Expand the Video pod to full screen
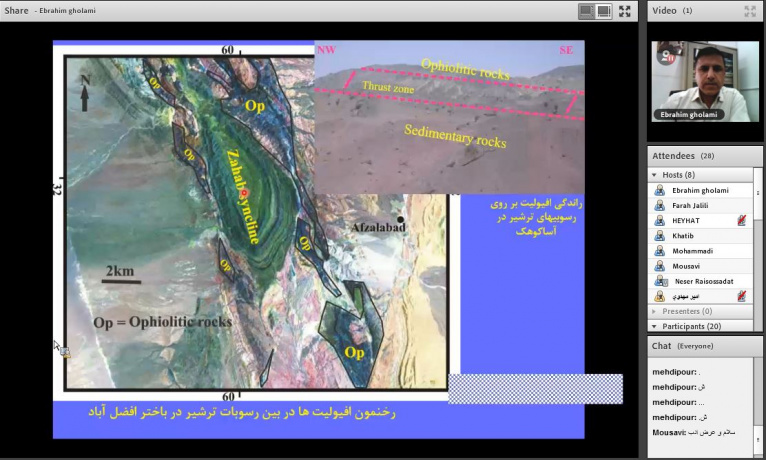The width and height of the screenshot is (766, 460). (x=750, y=11)
